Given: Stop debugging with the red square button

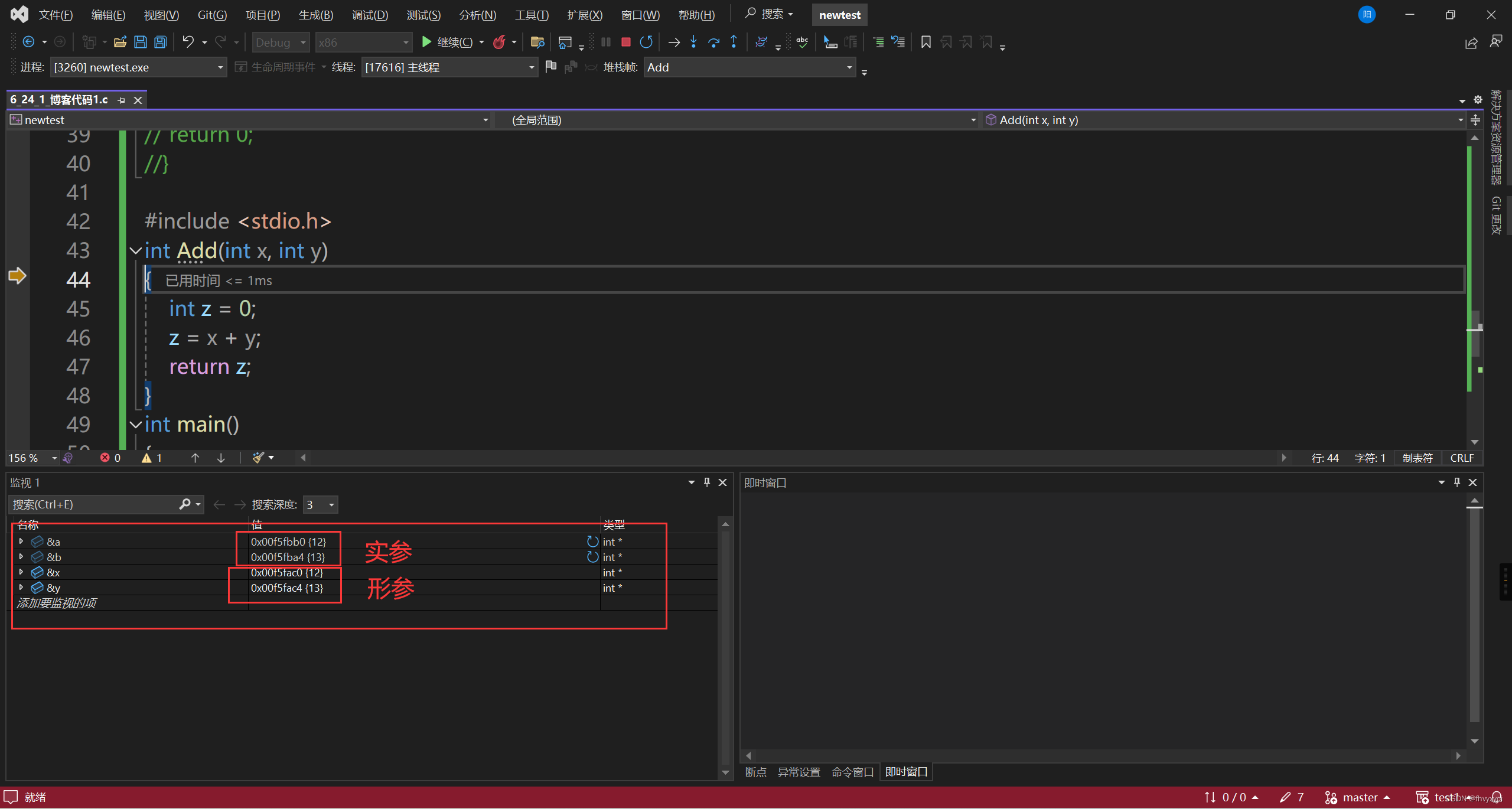Looking at the screenshot, I should (x=626, y=42).
